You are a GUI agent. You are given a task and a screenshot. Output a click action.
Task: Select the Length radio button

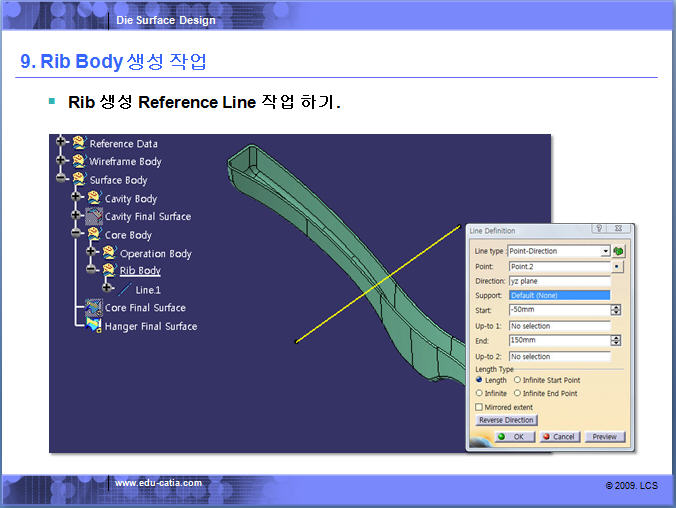(479, 380)
